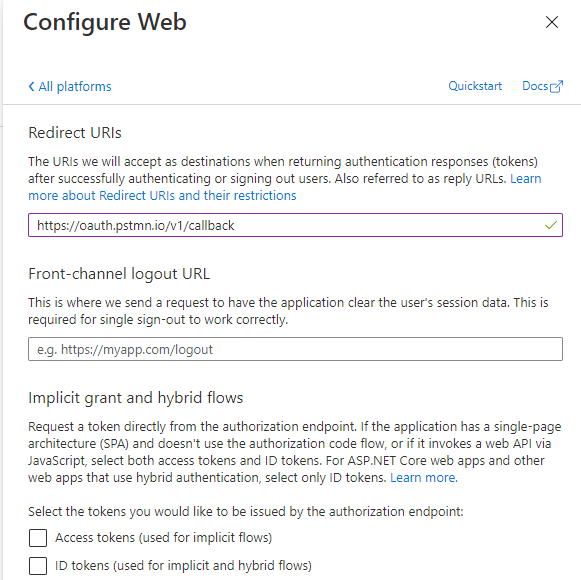Screen dimensions: 581x580
Task: Enable the ID tokens checkbox
Action: pyautogui.click(x=38, y=566)
